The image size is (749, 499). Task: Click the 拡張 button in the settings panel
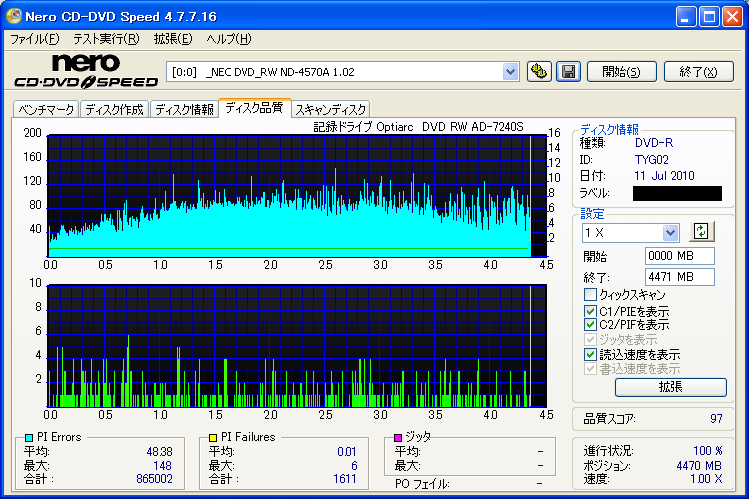click(671, 387)
